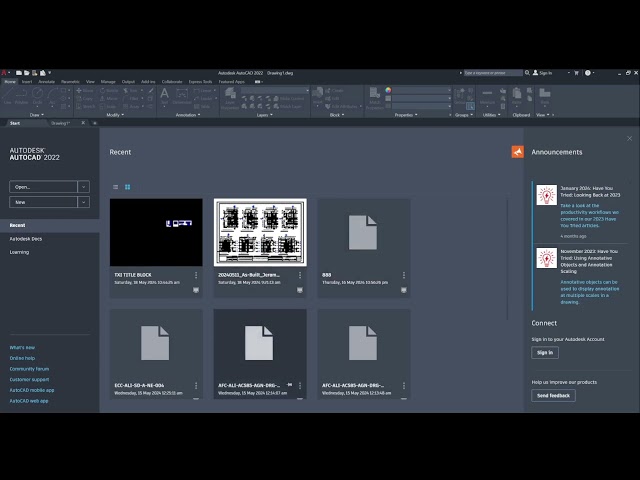
Task: Click the keyword search input field
Action: pos(493,73)
